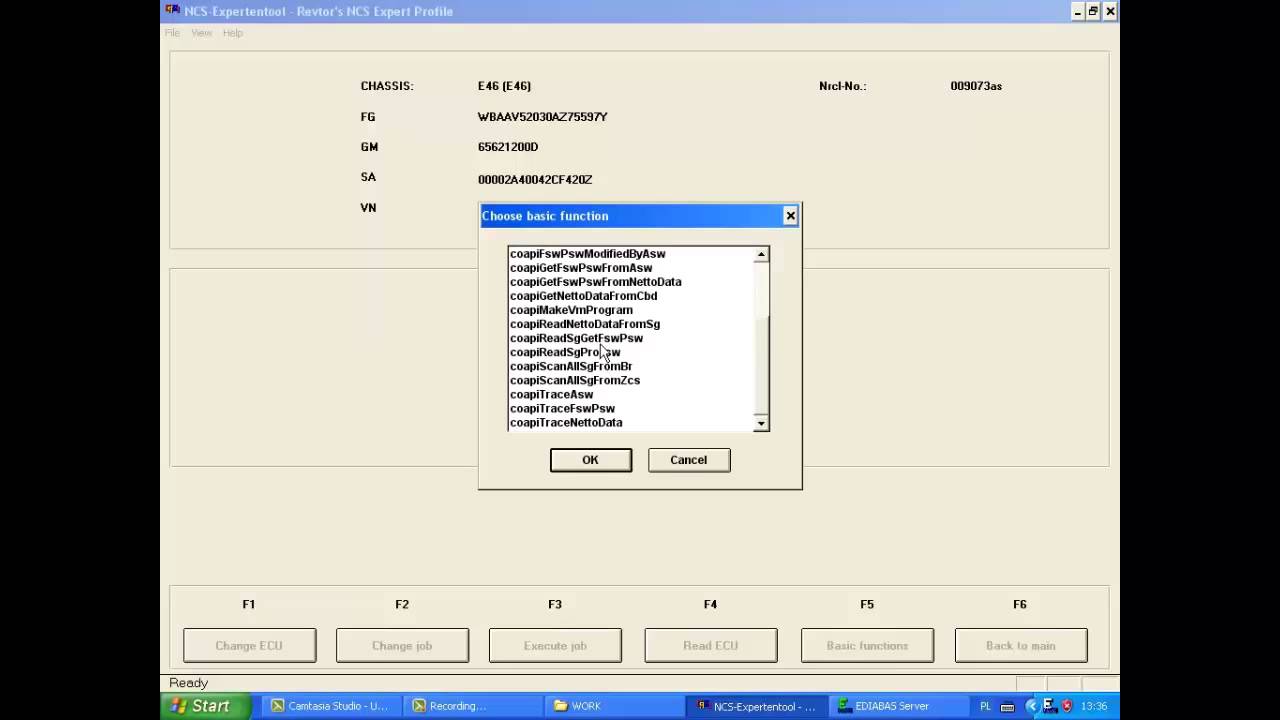Expand hidden tray icons with the chevron

pos(1032,706)
